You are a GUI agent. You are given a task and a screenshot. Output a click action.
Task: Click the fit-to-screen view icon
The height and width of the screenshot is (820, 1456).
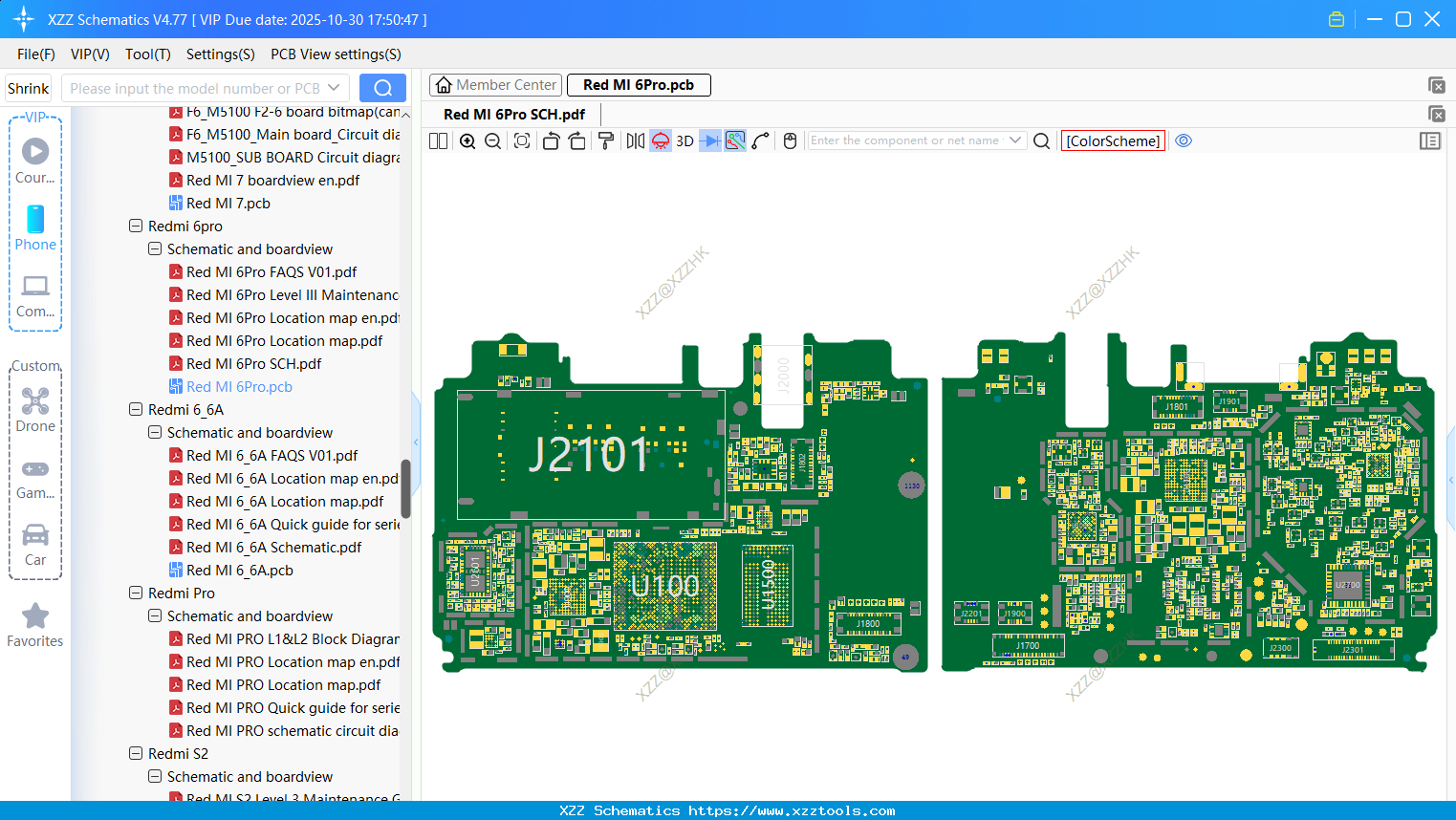pyautogui.click(x=522, y=141)
